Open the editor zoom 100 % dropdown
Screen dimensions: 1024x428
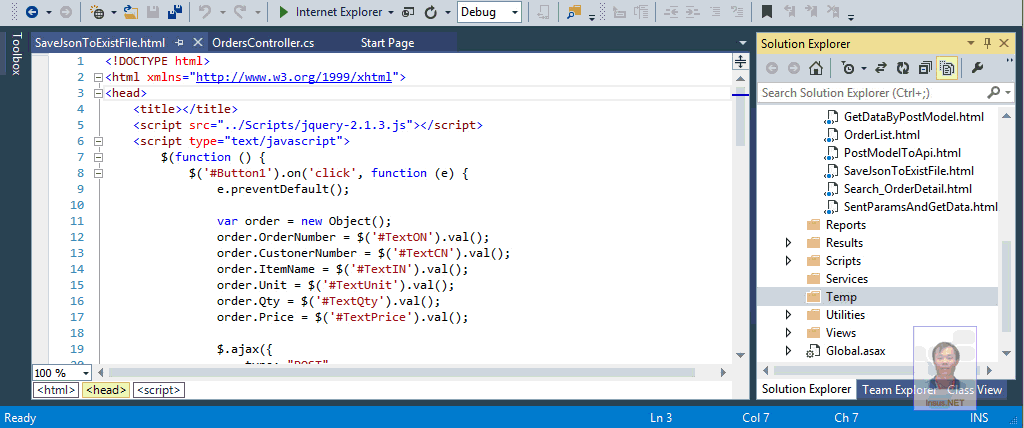(85, 373)
